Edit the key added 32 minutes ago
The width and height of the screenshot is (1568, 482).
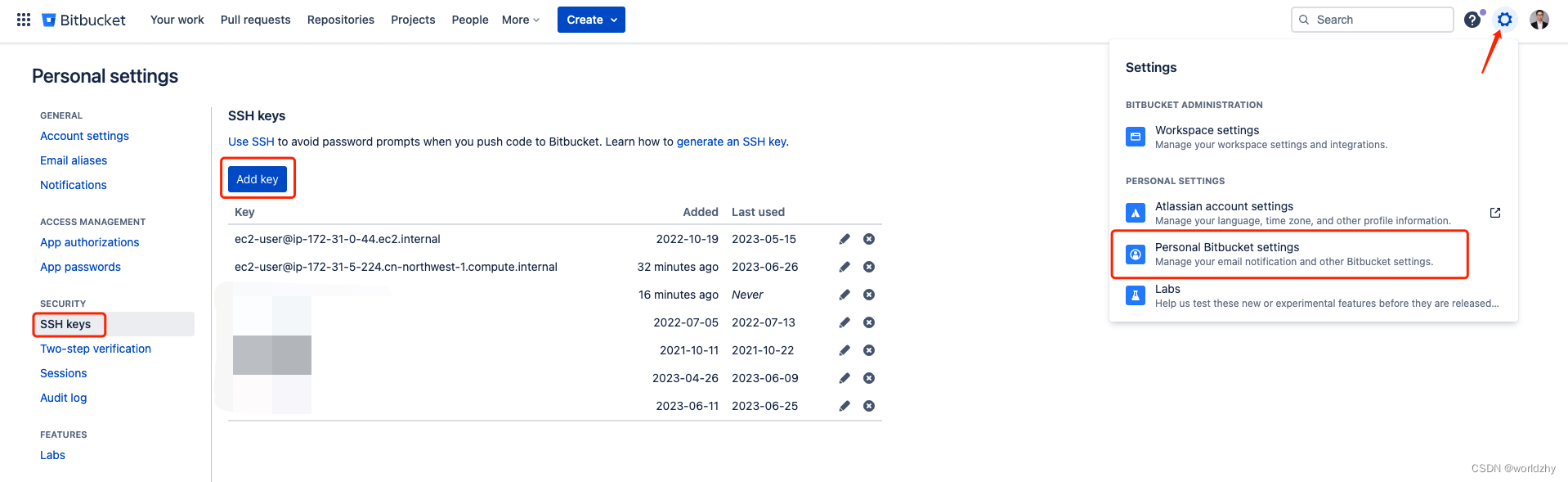[844, 267]
